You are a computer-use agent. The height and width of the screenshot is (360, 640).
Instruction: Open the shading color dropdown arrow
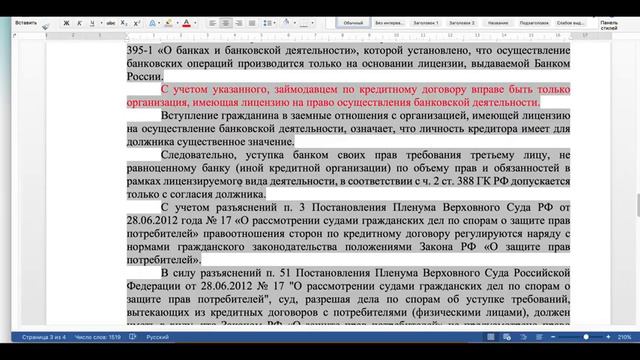click(x=295, y=23)
